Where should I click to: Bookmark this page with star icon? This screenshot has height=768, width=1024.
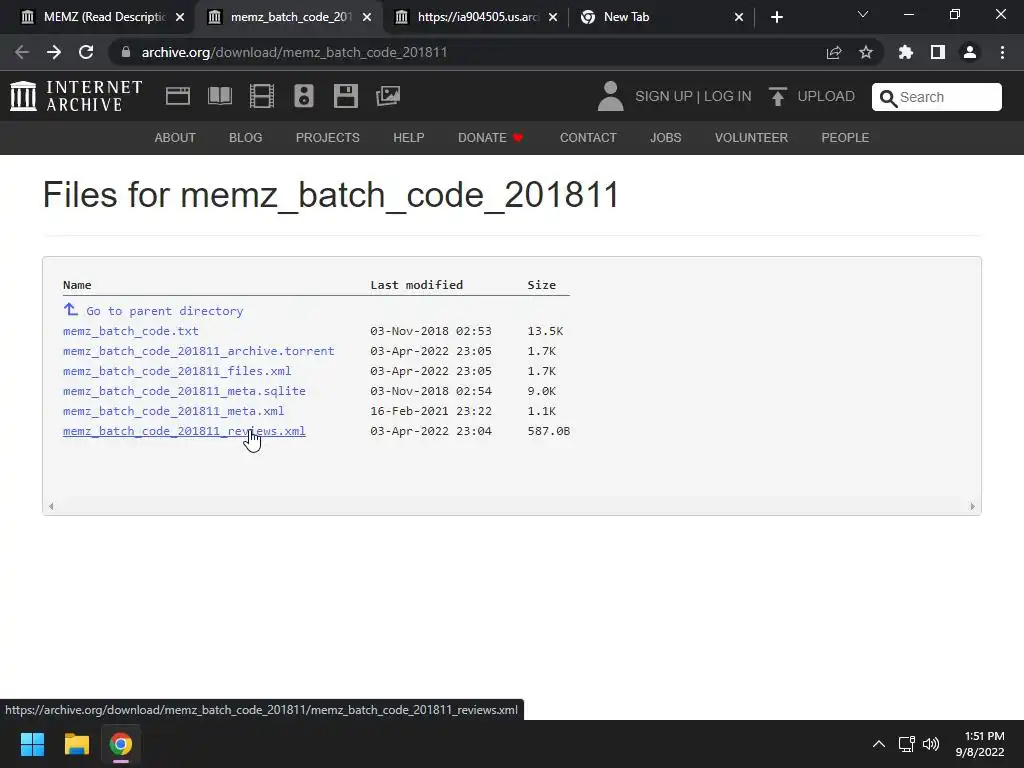pyautogui.click(x=866, y=52)
